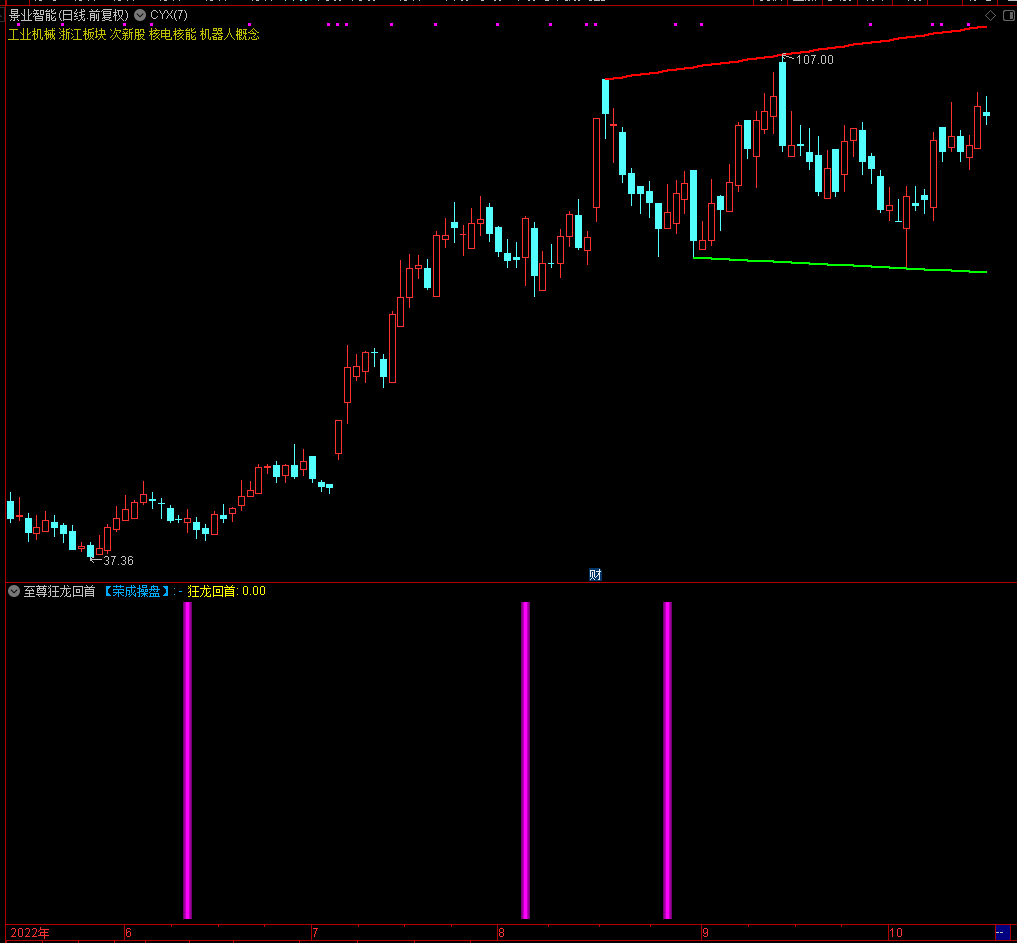This screenshot has width=1017, height=943.
Task: Click the 107.00 high price label
Action: point(815,60)
